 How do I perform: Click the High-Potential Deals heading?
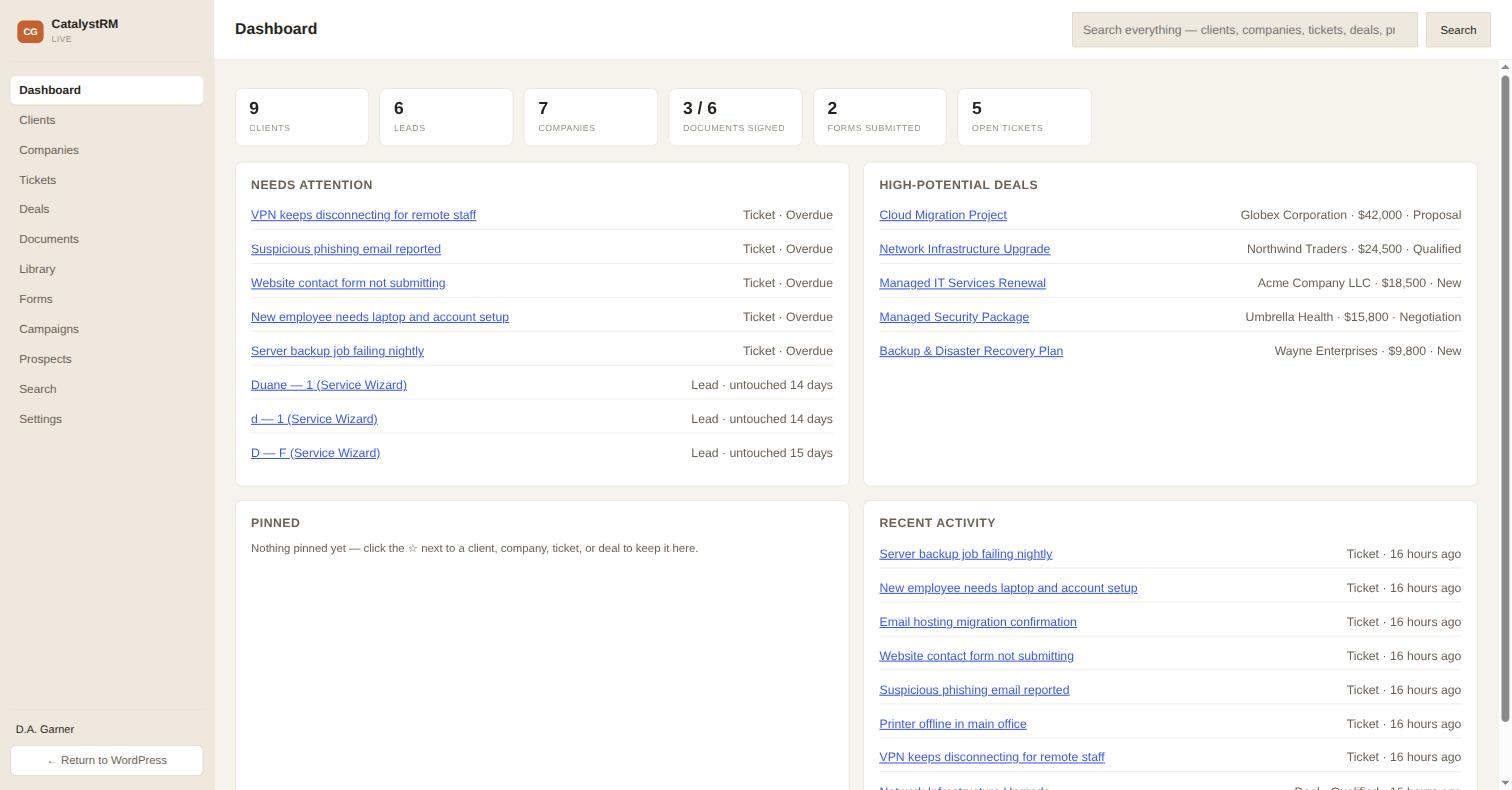(958, 185)
